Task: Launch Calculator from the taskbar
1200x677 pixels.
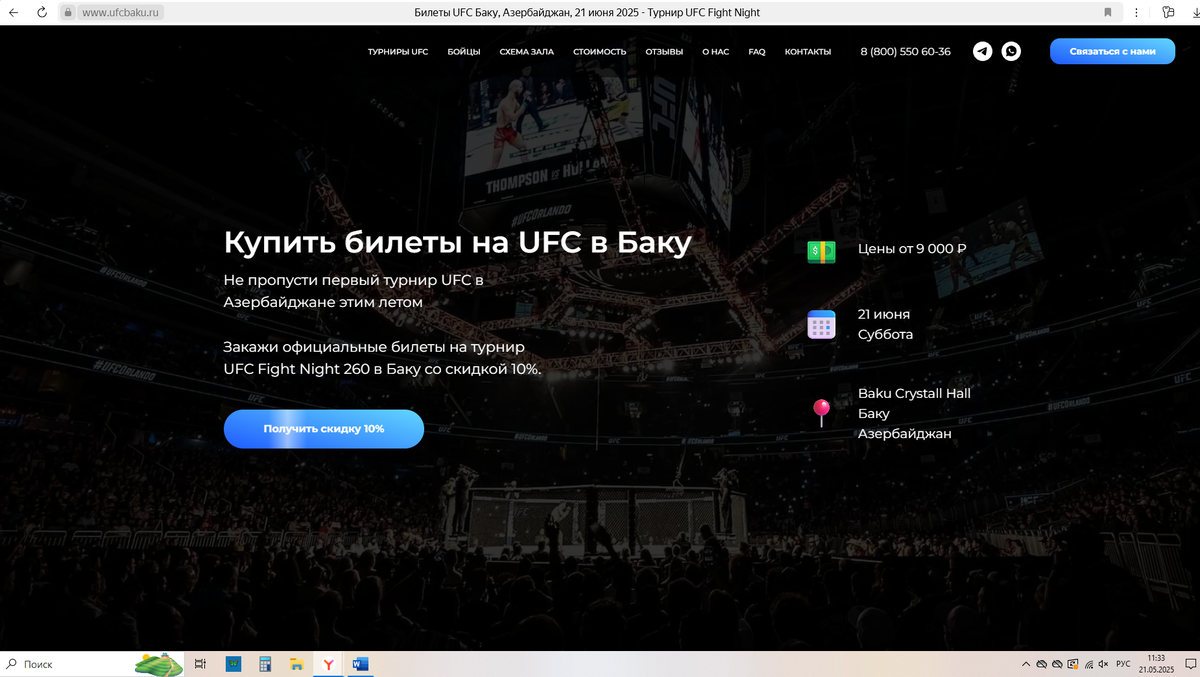Action: 265,664
